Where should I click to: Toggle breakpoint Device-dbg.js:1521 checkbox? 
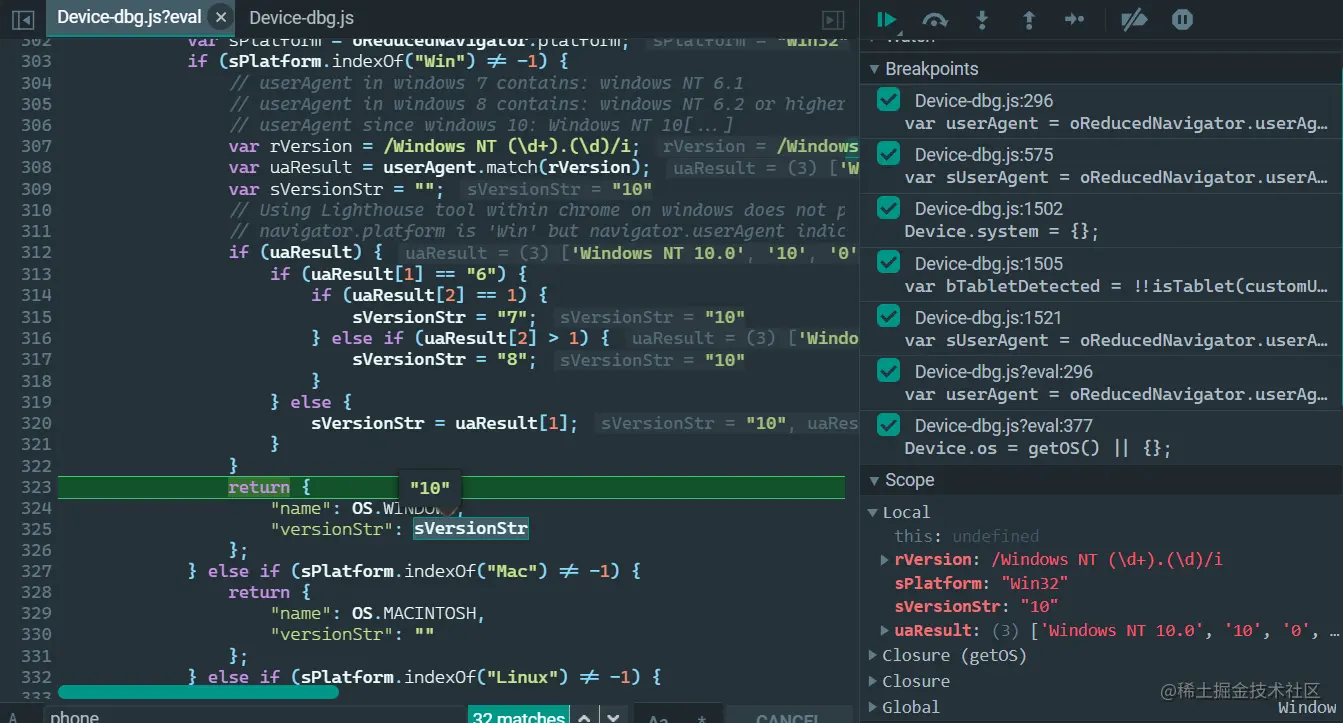tap(888, 317)
